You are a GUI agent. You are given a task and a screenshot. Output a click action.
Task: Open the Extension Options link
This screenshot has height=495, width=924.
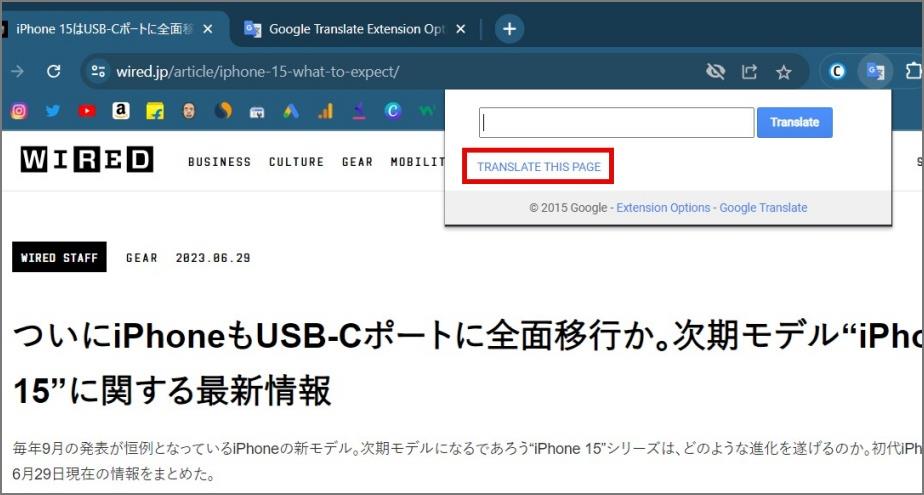[x=663, y=207]
